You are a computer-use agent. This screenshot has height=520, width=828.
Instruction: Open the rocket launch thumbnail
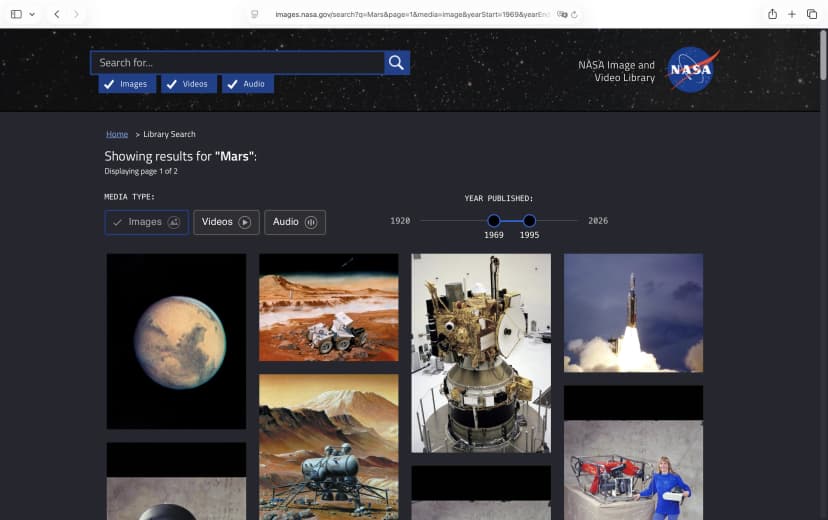point(633,313)
